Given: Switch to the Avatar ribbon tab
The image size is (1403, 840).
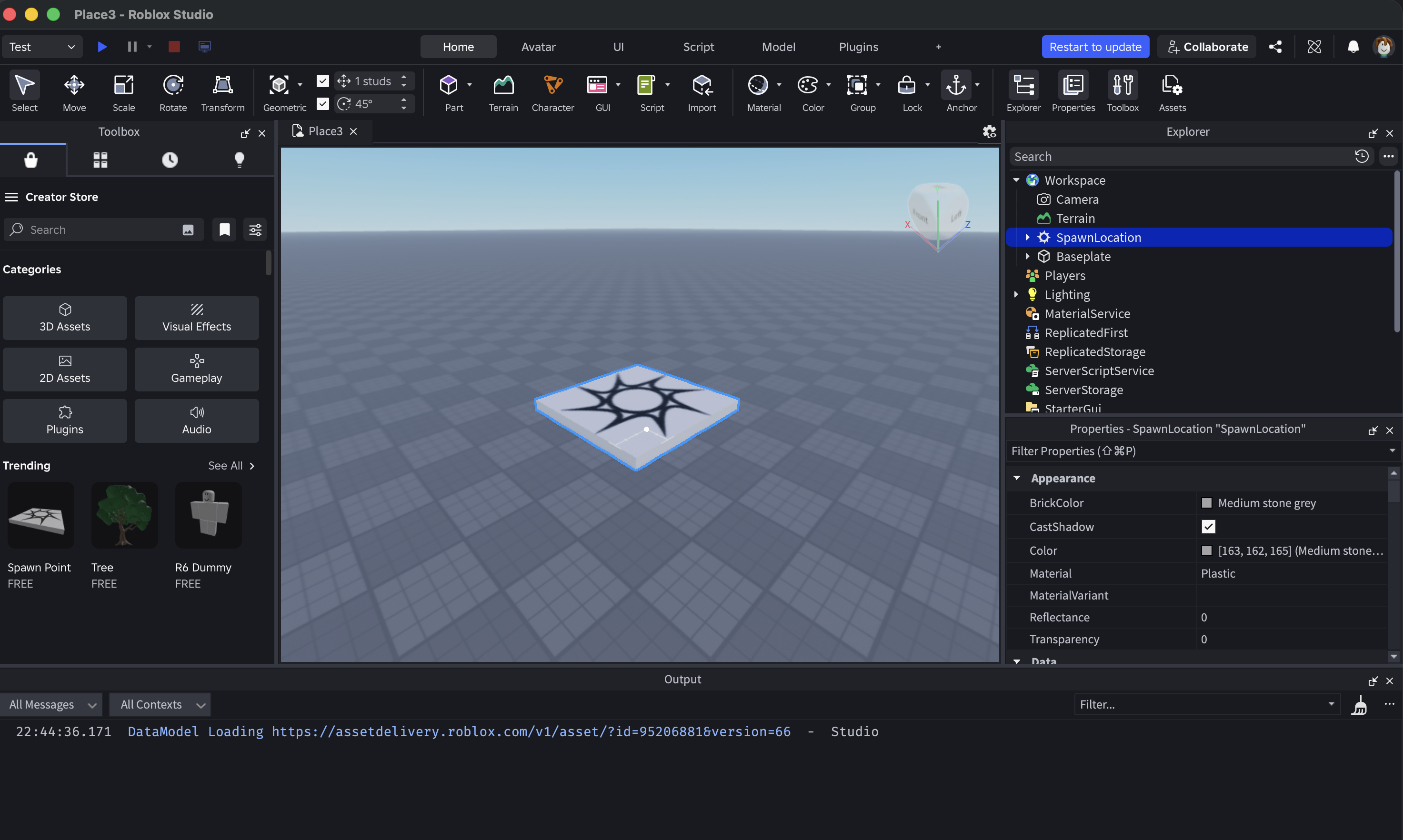Looking at the screenshot, I should pos(538,46).
